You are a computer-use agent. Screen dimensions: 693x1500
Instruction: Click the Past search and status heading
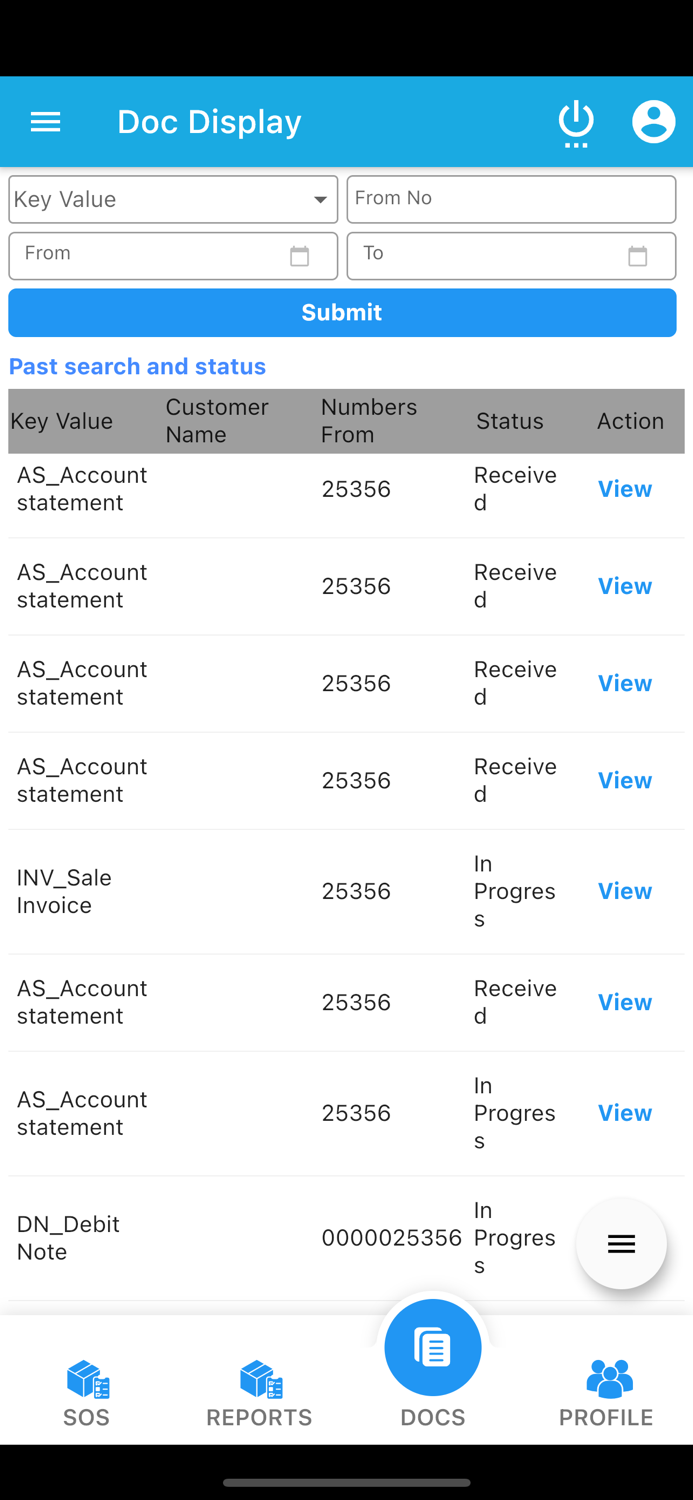(x=137, y=366)
